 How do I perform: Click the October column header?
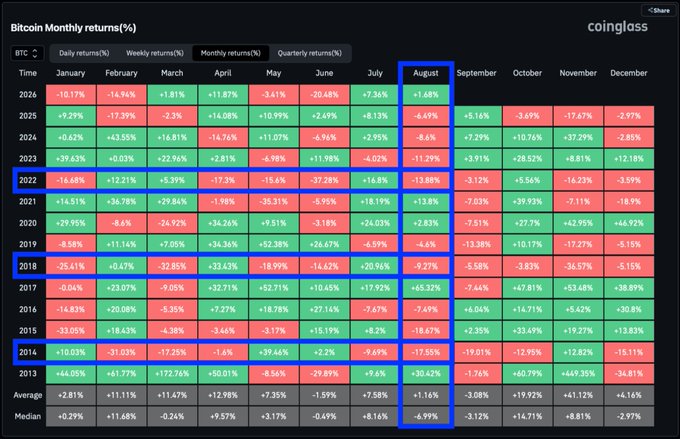pyautogui.click(x=527, y=73)
